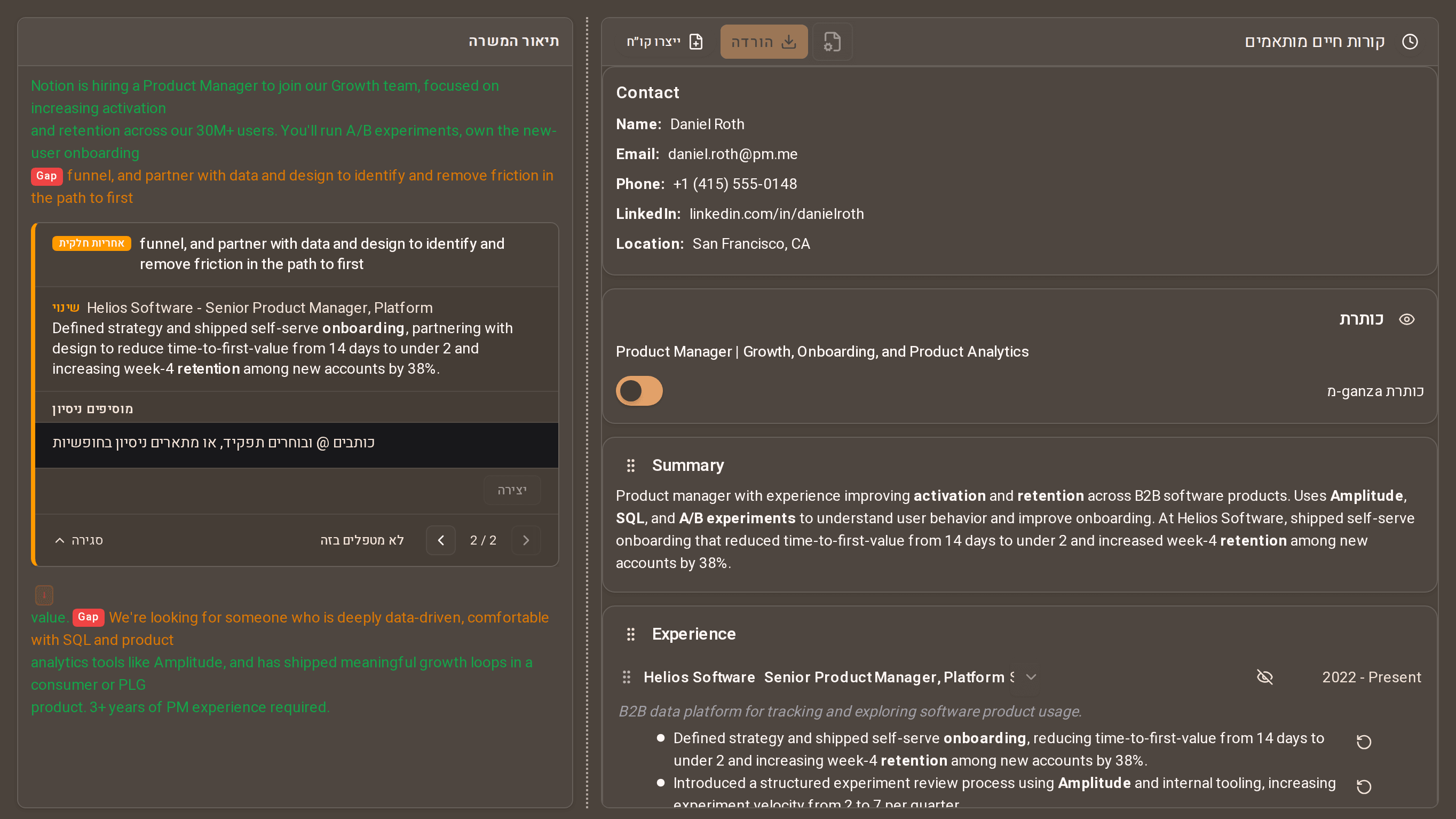Click the שינוי change label

(66, 308)
